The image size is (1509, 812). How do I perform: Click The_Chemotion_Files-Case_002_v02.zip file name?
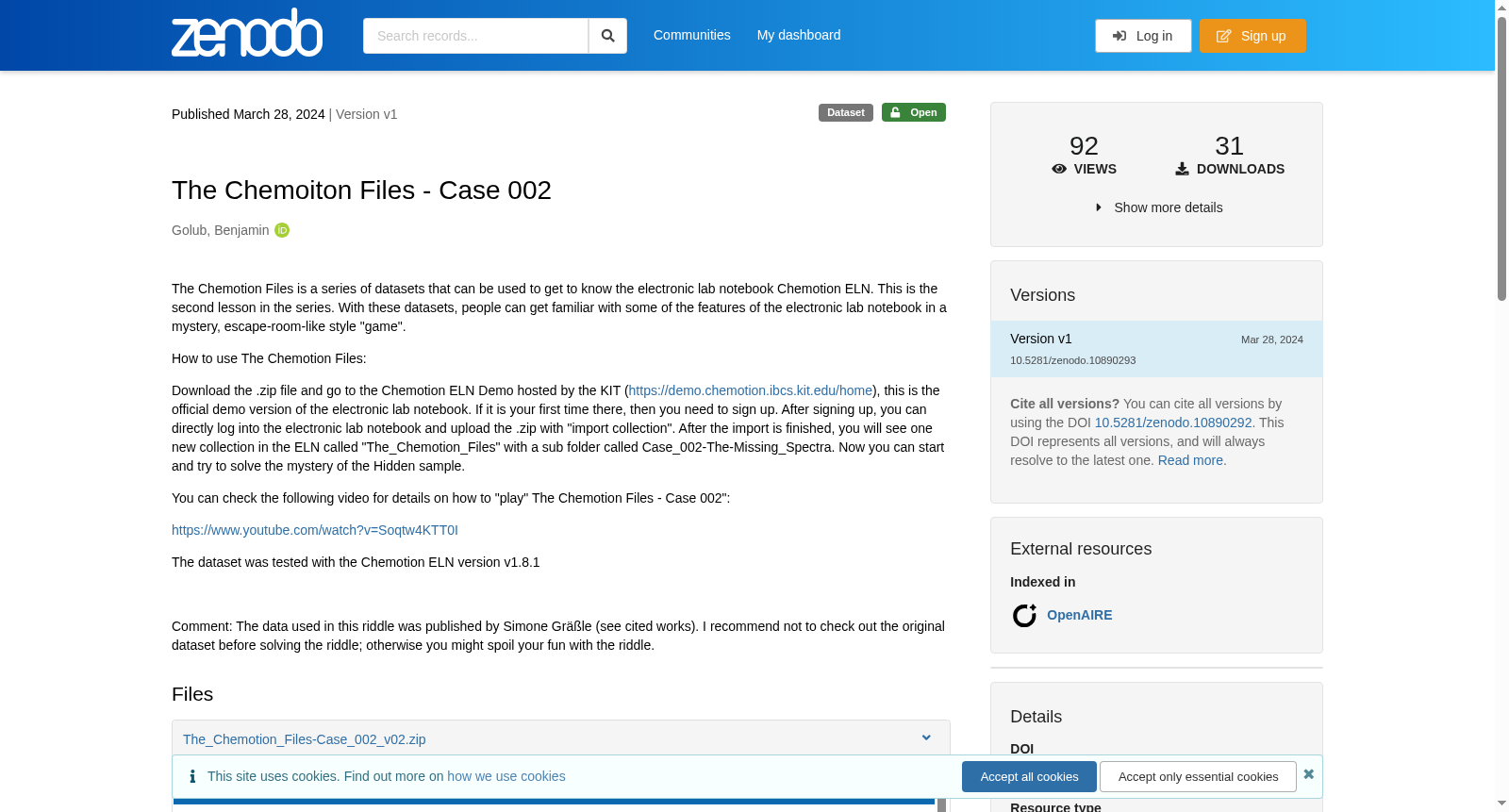click(304, 739)
